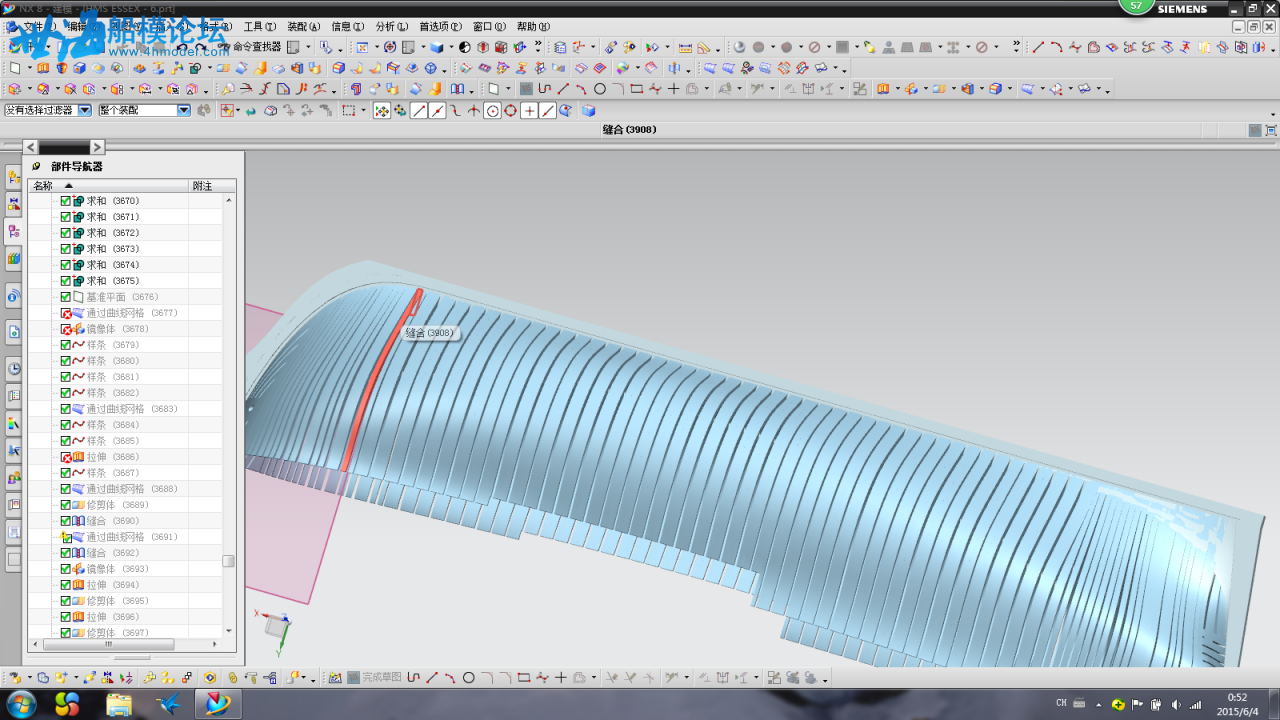Screen dimensions: 1280x720
Task: Open the 信息(I) menu
Action: pyautogui.click(x=347, y=27)
